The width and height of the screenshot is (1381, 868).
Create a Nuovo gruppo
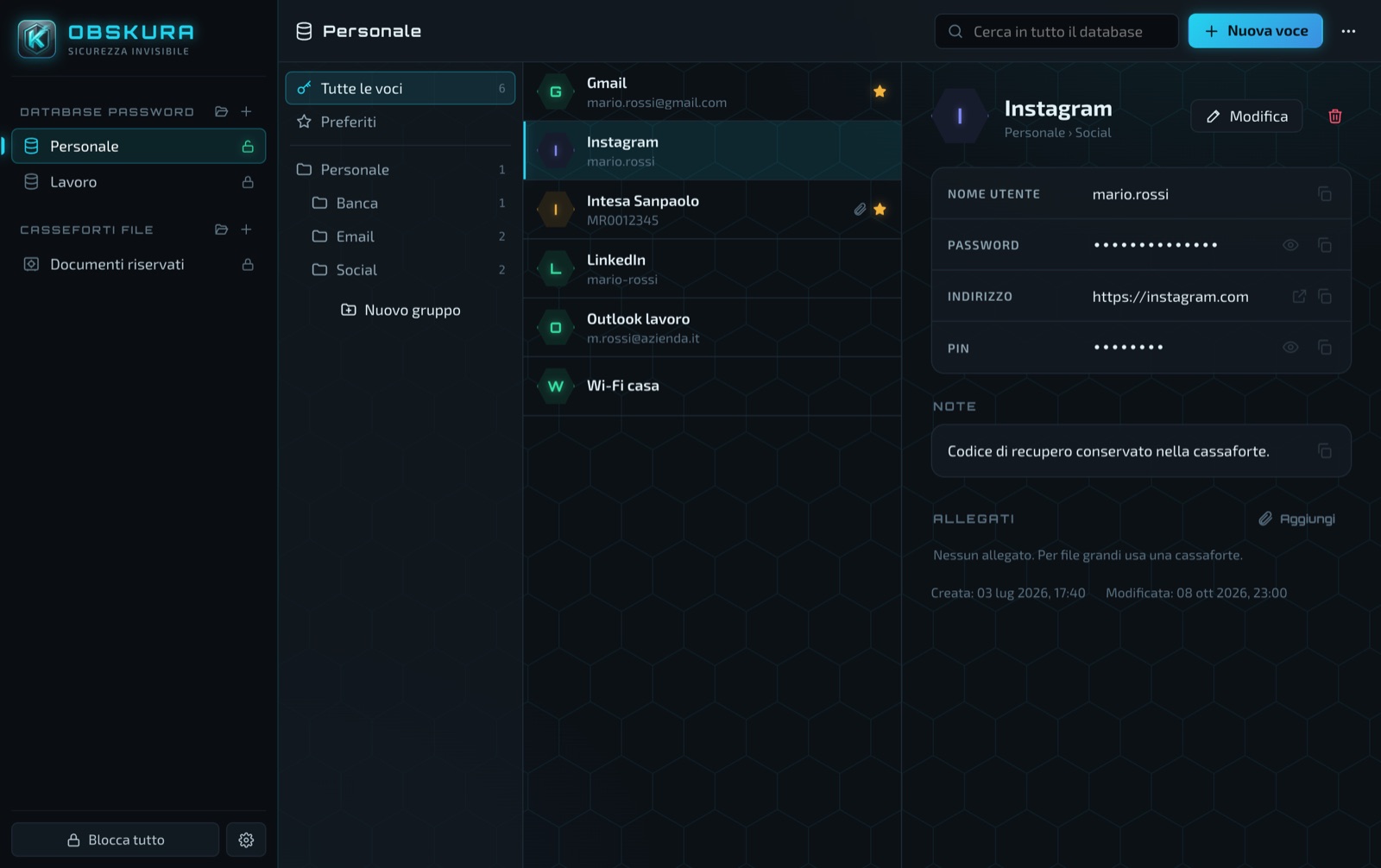pos(400,310)
